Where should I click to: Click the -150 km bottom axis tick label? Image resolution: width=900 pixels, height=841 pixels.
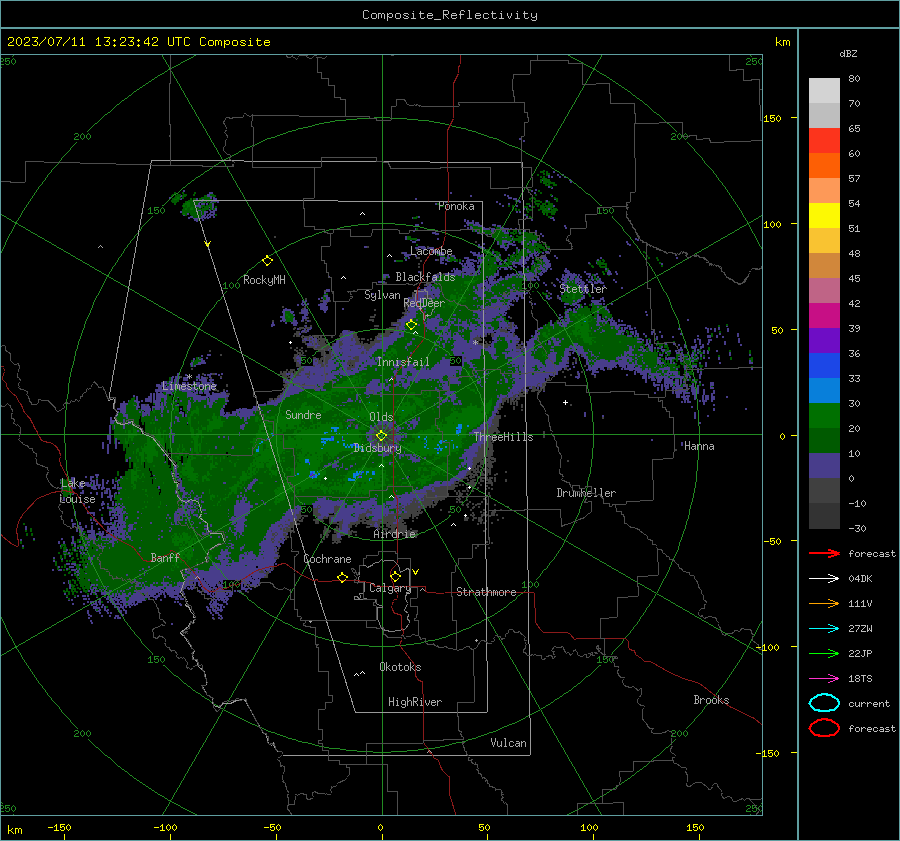click(x=59, y=827)
